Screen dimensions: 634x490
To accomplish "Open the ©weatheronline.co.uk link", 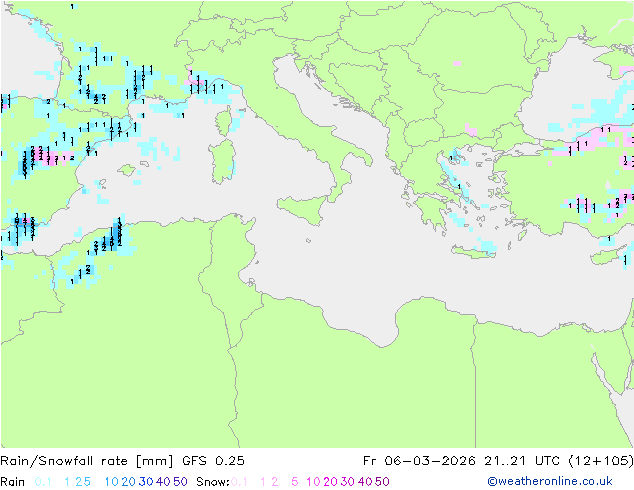I will pyautogui.click(x=550, y=481).
